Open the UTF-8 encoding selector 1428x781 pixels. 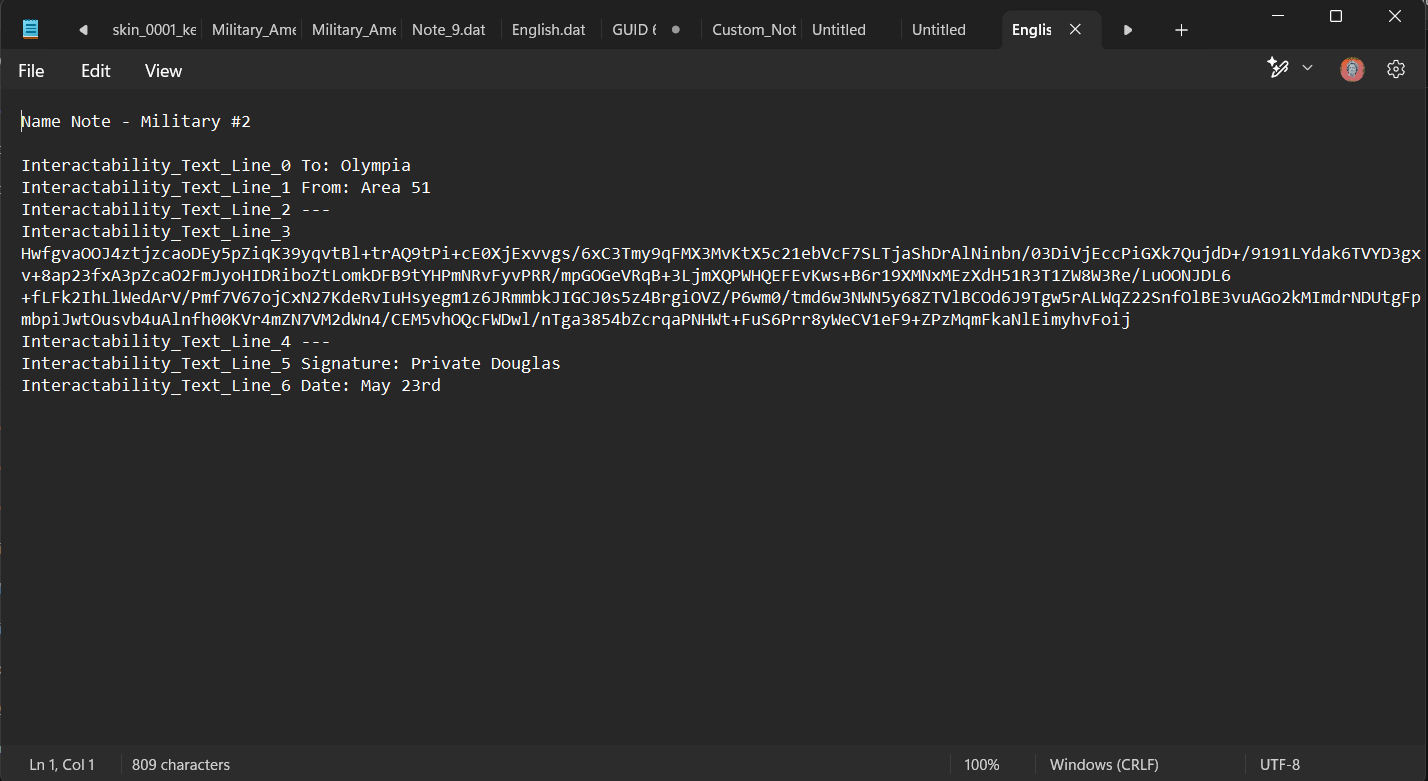pos(1280,765)
